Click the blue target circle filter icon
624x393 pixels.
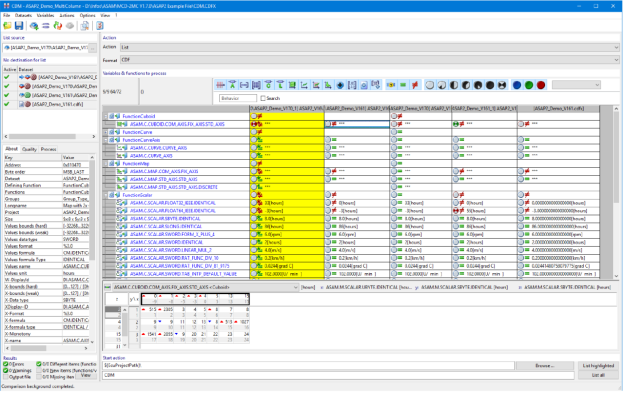coord(340,85)
